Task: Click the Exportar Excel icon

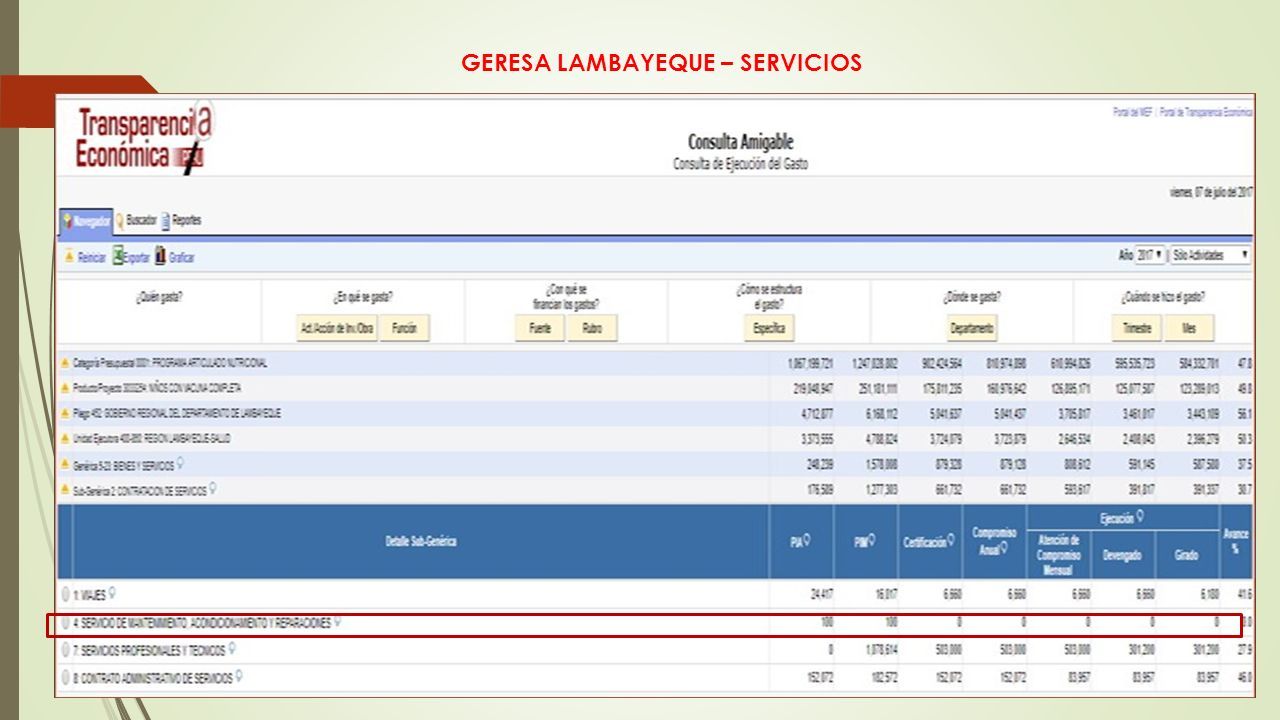Action: tap(117, 257)
